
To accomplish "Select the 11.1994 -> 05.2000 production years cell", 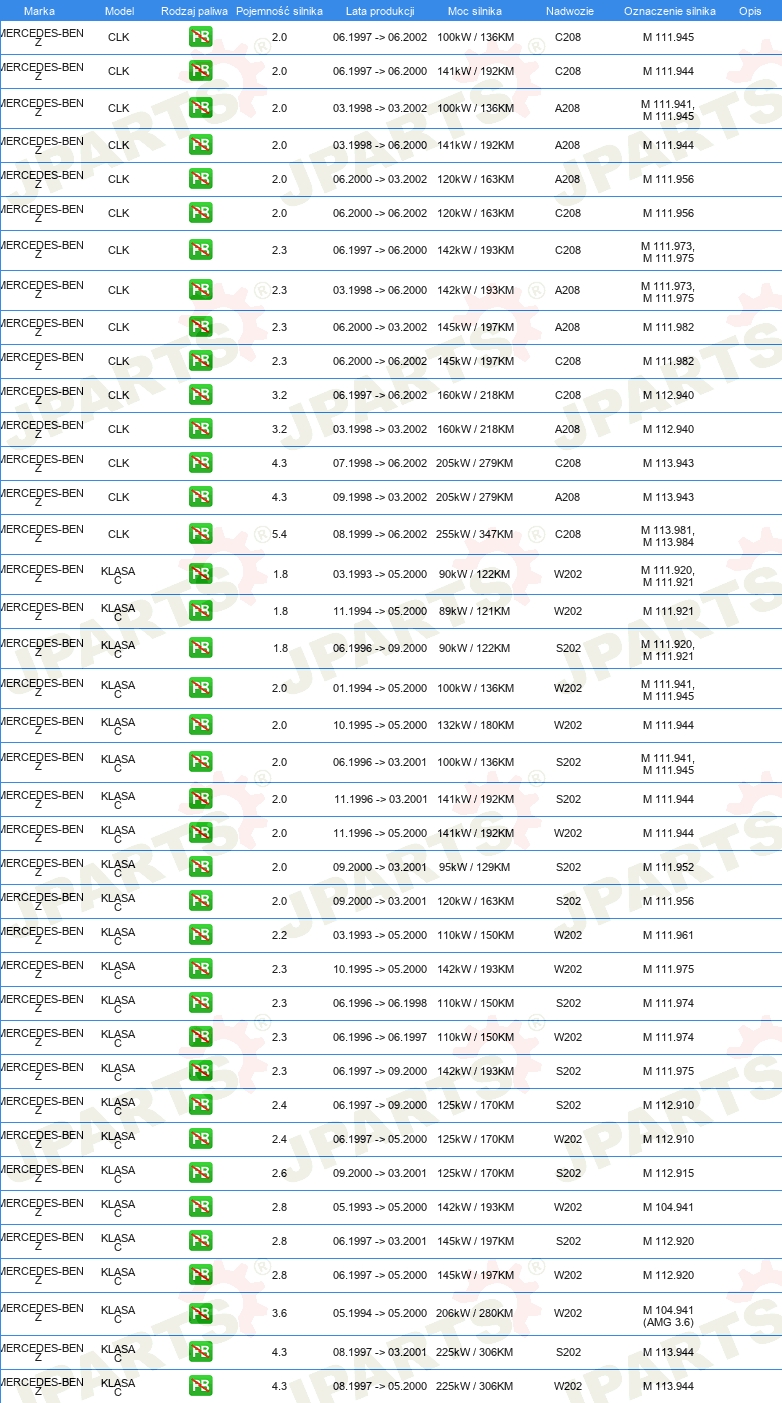I will pos(380,611).
